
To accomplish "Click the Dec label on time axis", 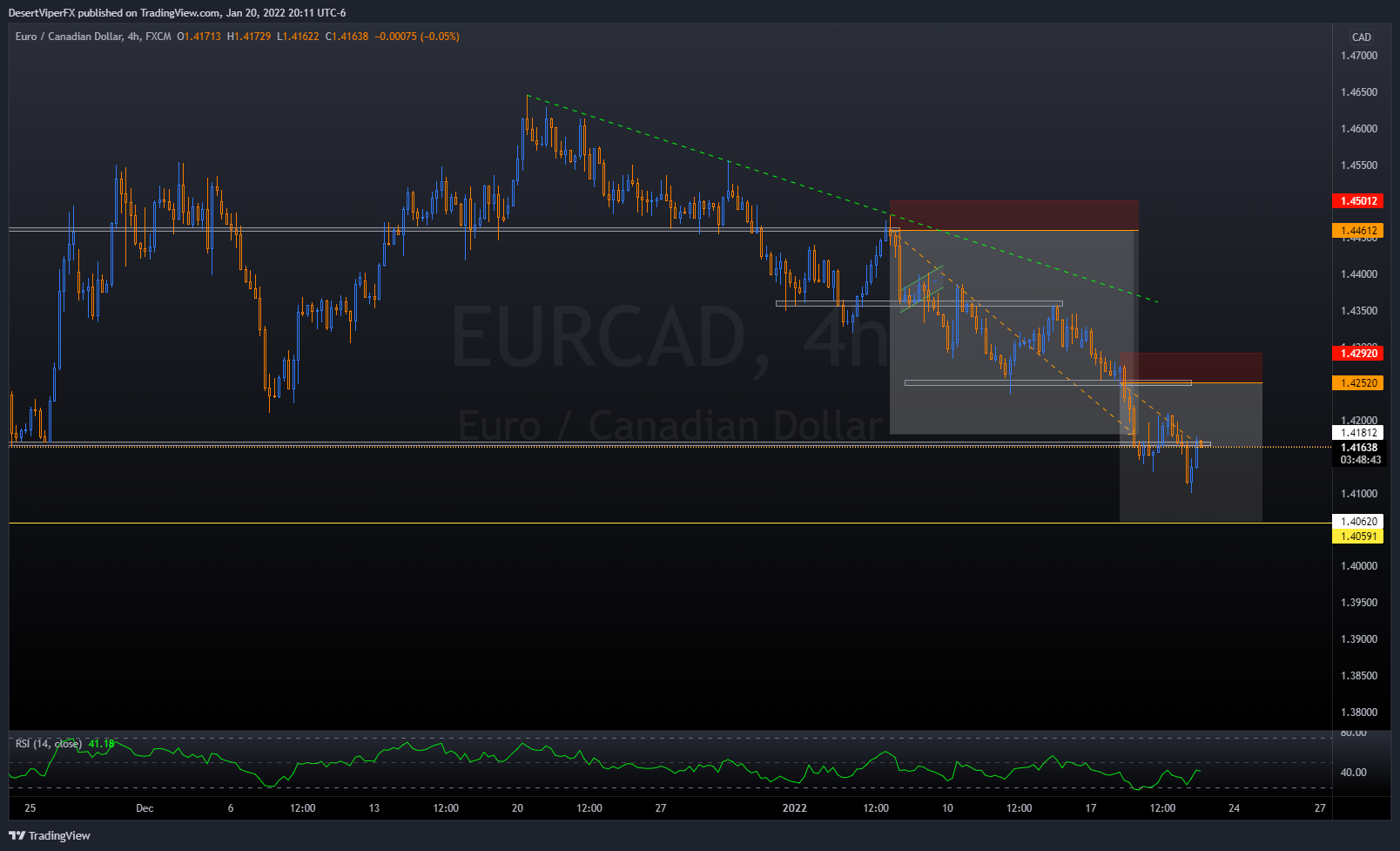I will coord(145,808).
